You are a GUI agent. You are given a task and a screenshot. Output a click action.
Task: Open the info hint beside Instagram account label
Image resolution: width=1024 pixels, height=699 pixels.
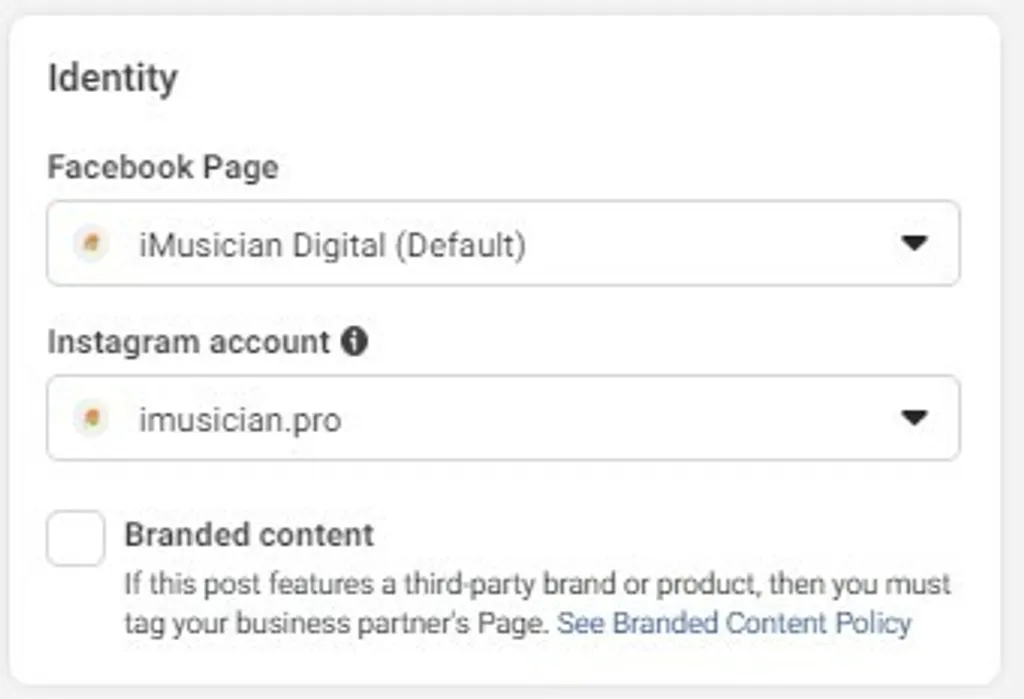(x=357, y=341)
